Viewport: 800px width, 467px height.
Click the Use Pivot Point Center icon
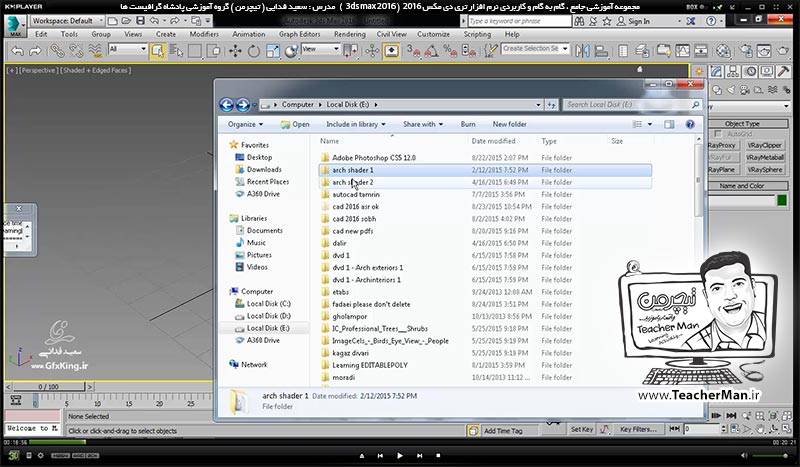[x=350, y=51]
